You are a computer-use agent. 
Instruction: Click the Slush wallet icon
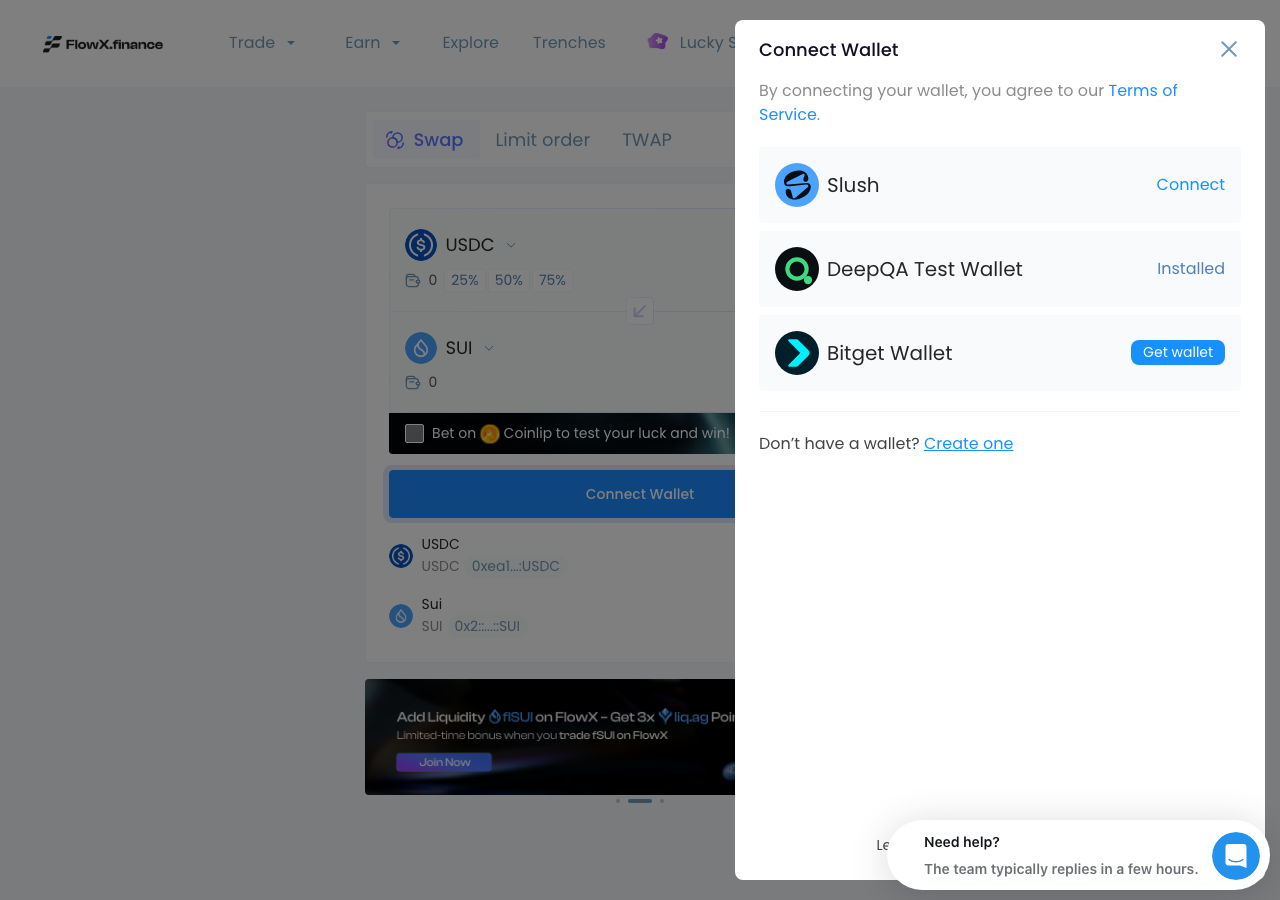[x=797, y=185]
